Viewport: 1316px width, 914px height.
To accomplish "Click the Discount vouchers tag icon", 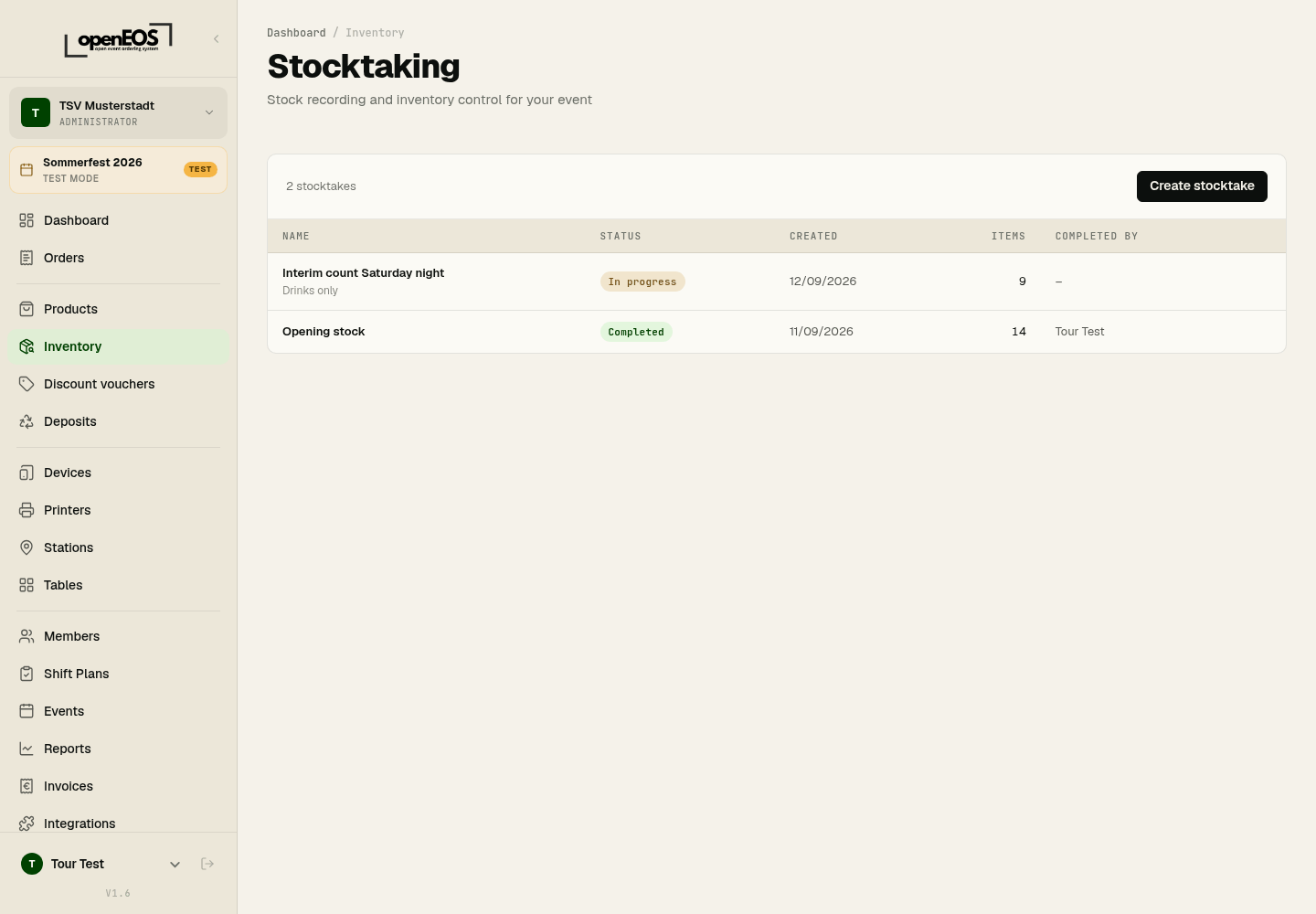I will [27, 384].
